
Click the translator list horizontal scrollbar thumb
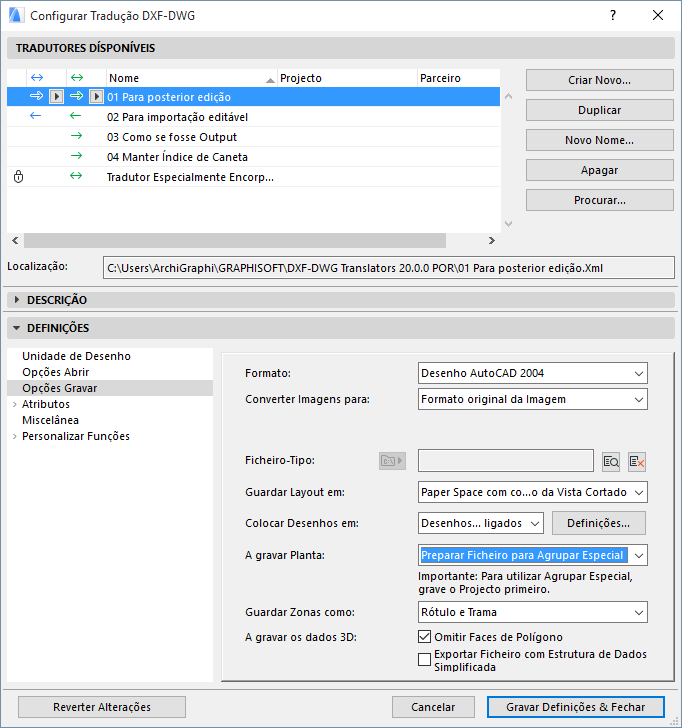coord(235,240)
